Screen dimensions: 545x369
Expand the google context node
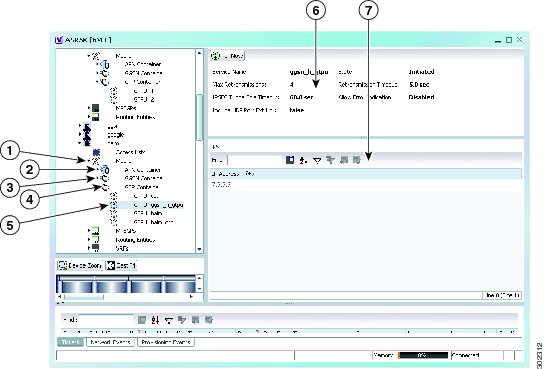coord(80,134)
